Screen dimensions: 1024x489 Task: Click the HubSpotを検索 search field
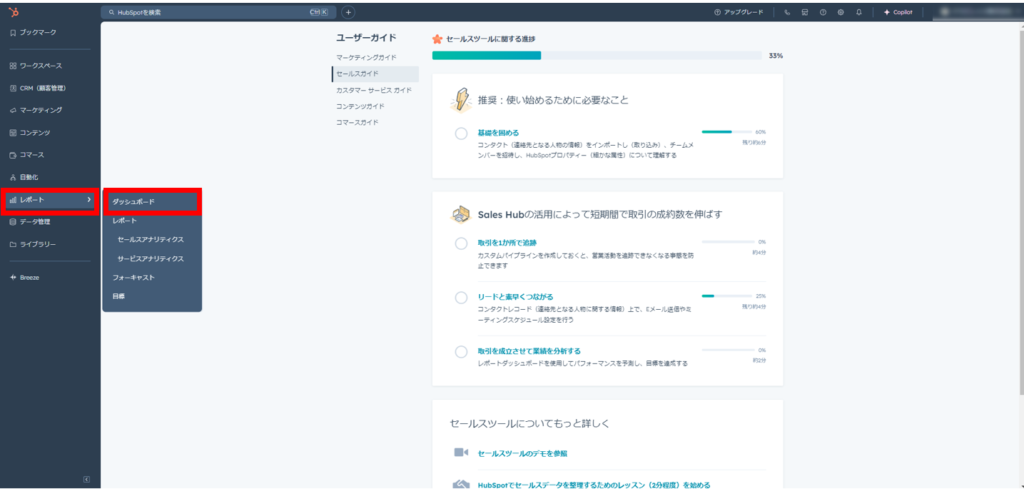[x=219, y=12]
